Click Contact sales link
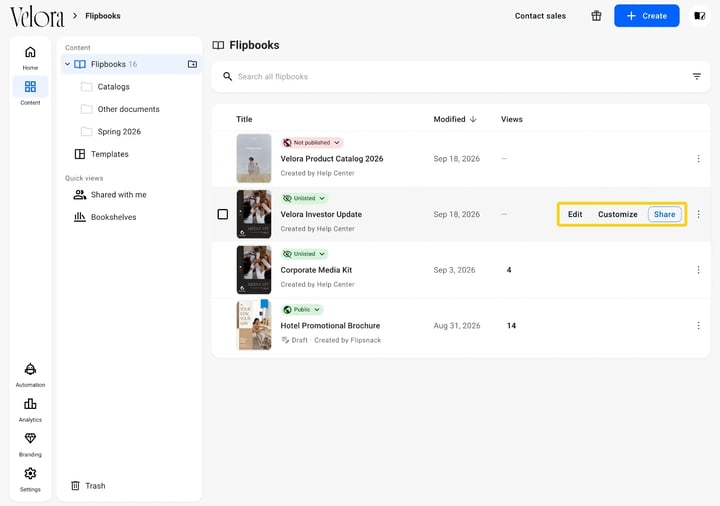 [540, 16]
